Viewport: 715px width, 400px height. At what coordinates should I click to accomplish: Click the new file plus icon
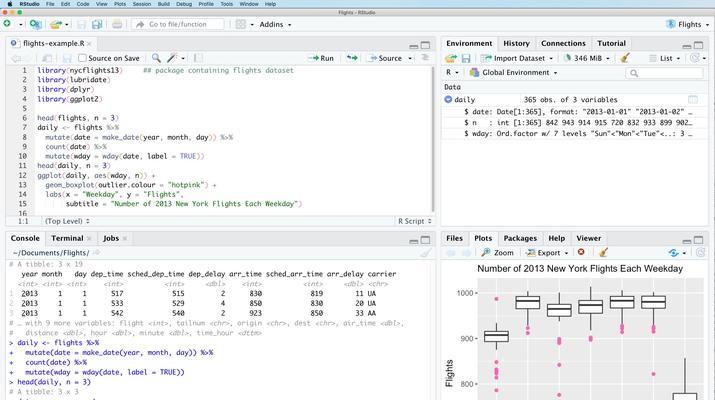point(7,24)
